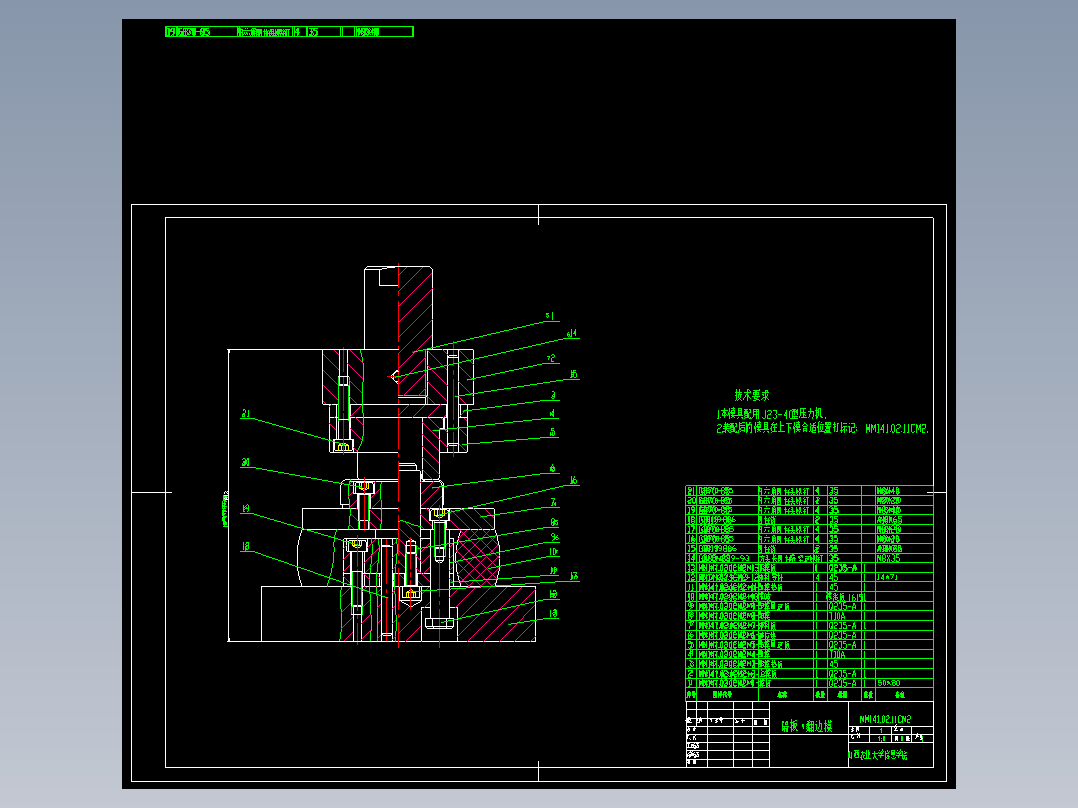This screenshot has width=1078, height=808.
Task: Click the 吊板·翻边模 drawing title
Action: click(806, 726)
